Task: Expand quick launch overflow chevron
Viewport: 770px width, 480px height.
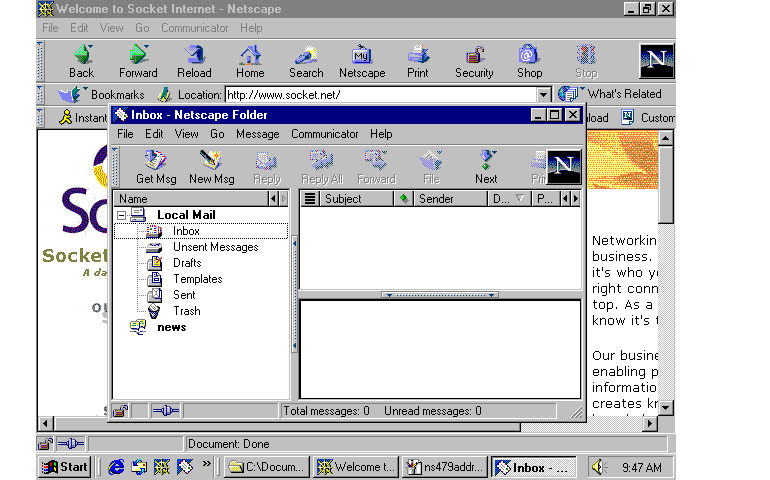Action: click(x=206, y=464)
